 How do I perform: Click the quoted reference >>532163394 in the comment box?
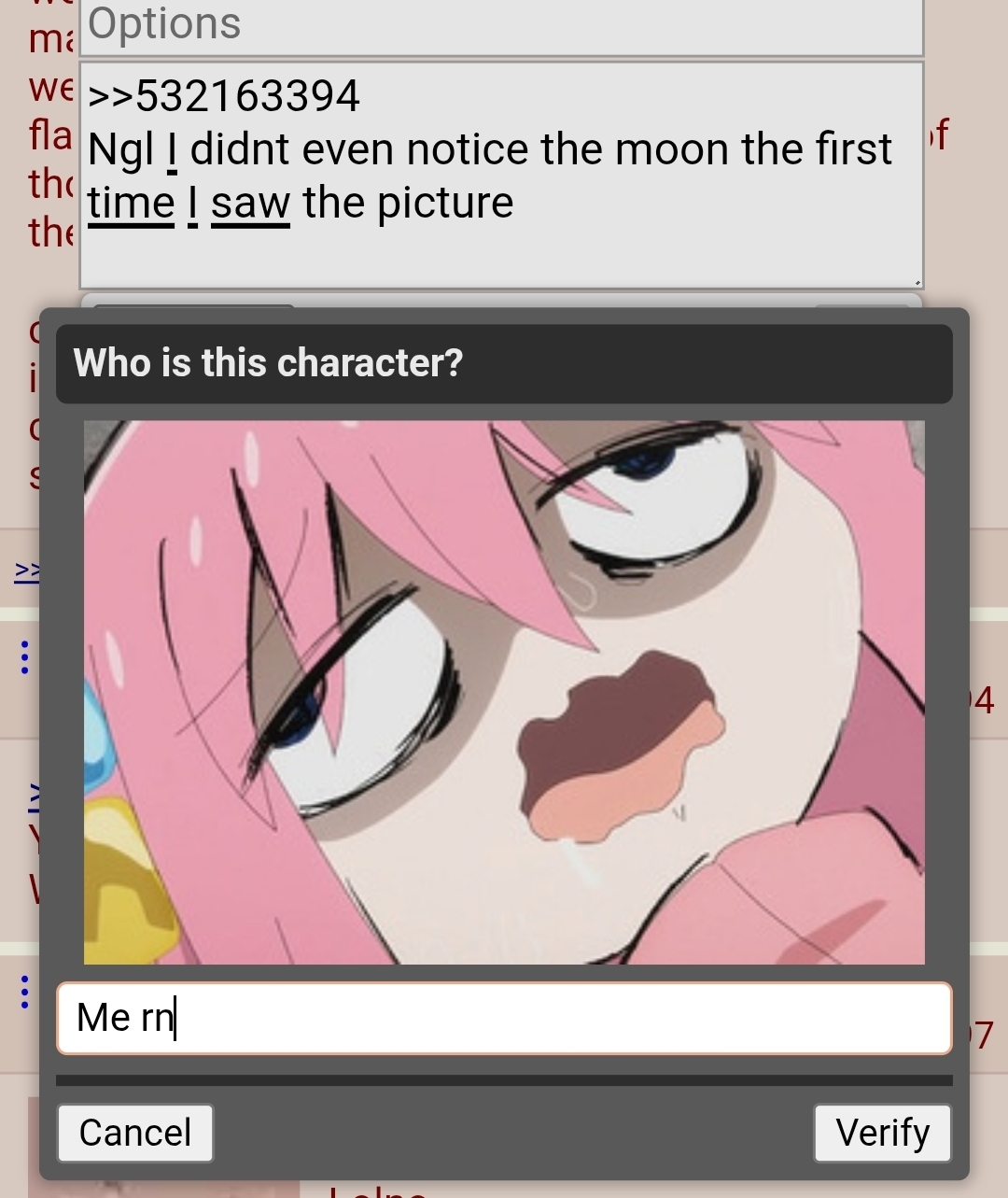point(224,96)
